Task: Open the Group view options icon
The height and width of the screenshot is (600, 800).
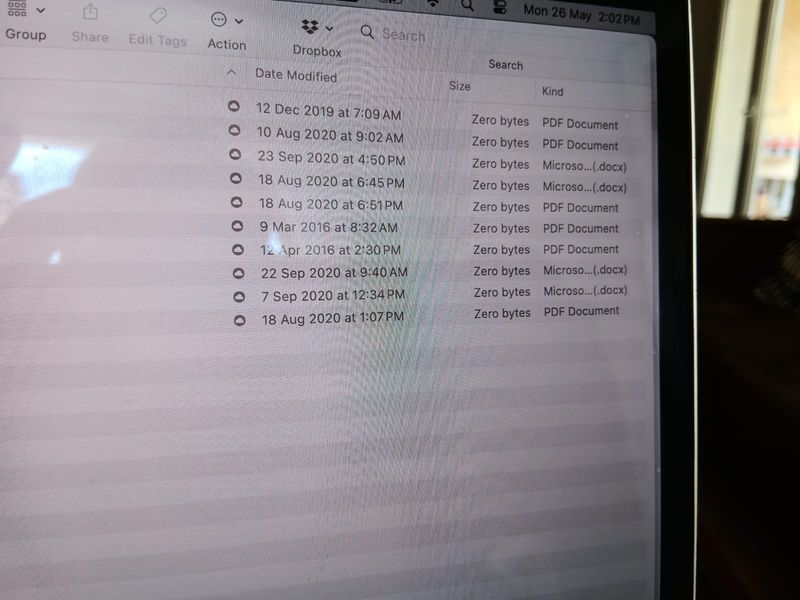Action: tap(17, 9)
